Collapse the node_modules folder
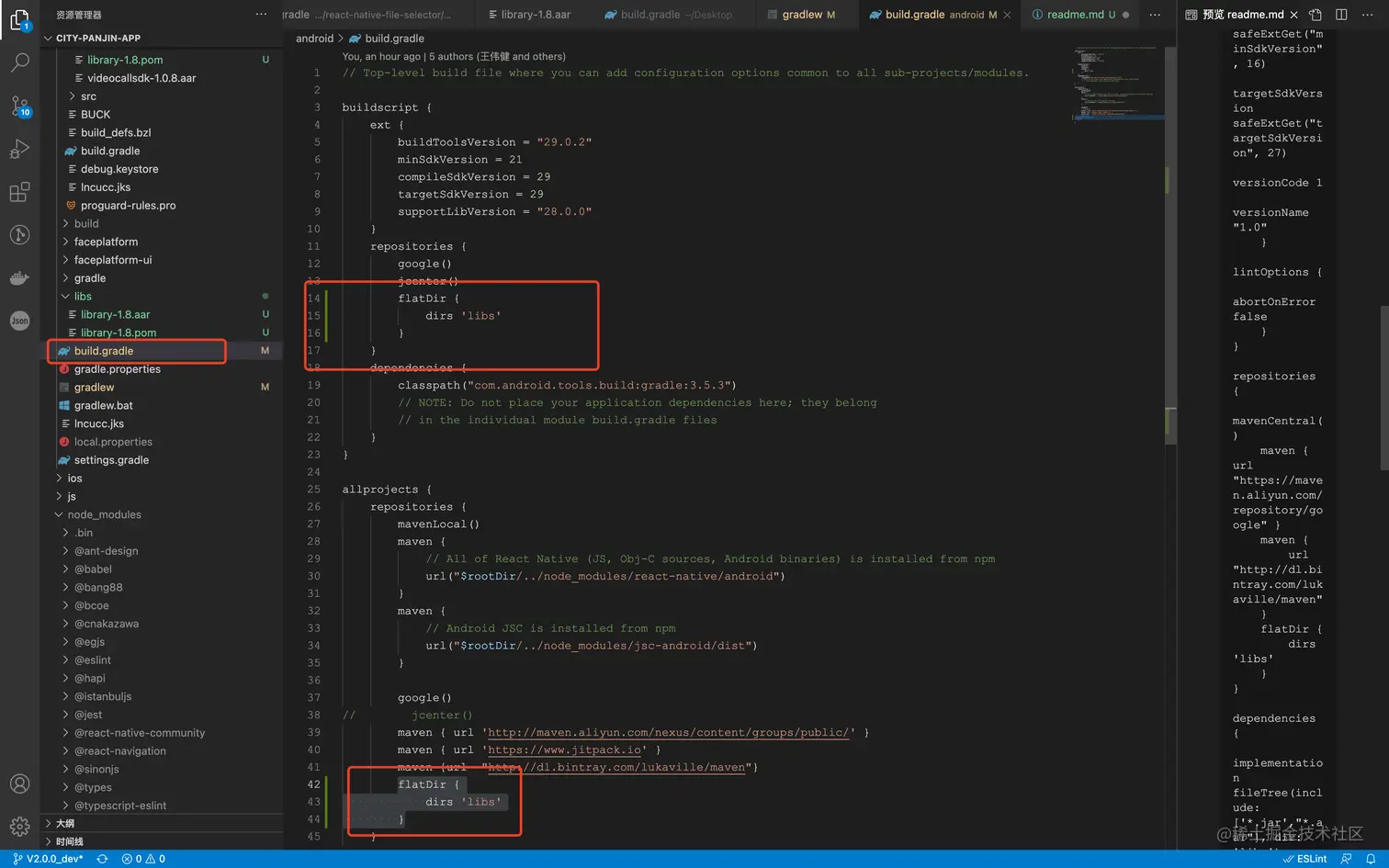 pos(104,514)
